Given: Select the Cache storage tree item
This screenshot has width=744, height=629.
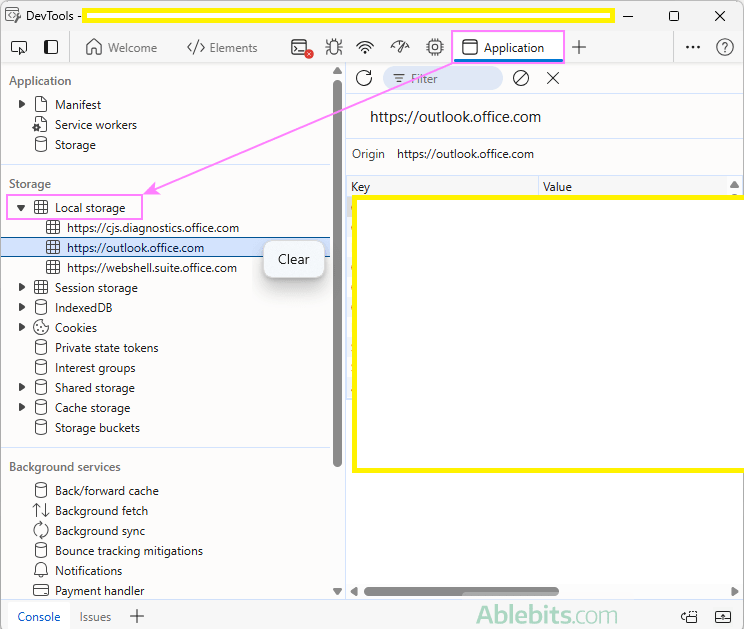Looking at the screenshot, I should click(92, 407).
